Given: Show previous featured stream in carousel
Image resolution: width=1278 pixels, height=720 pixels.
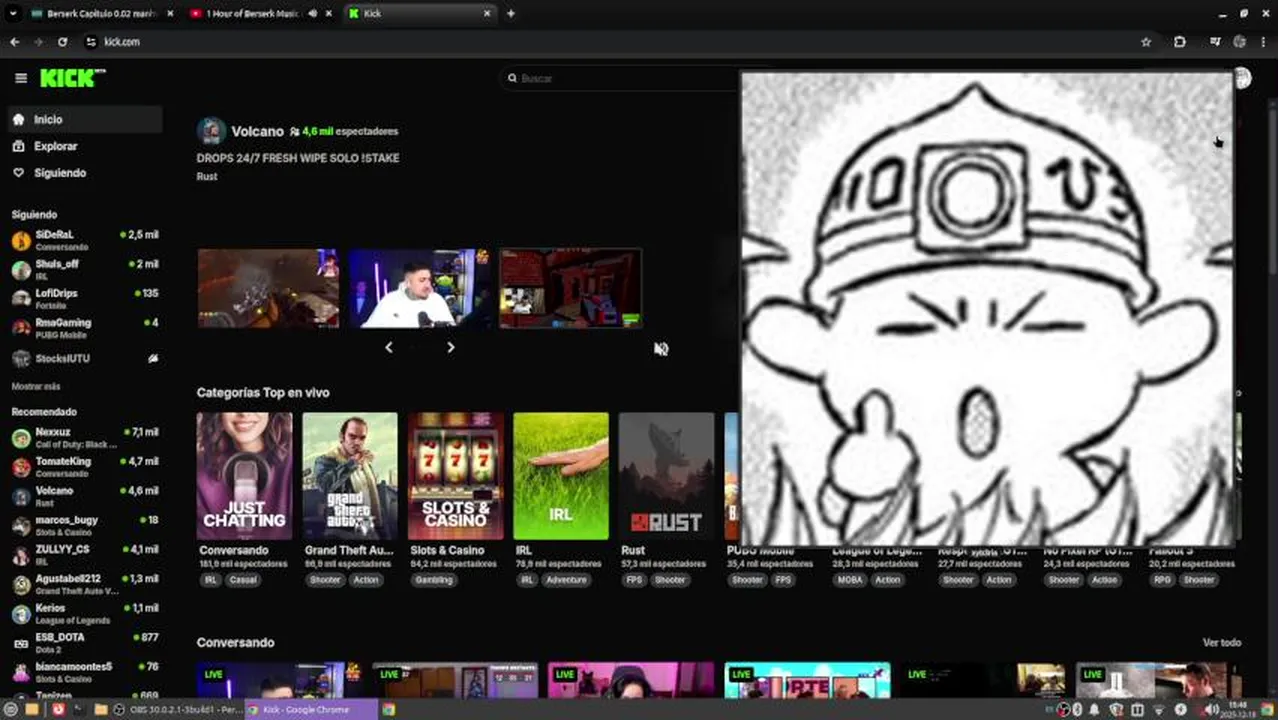Looking at the screenshot, I should coord(389,348).
